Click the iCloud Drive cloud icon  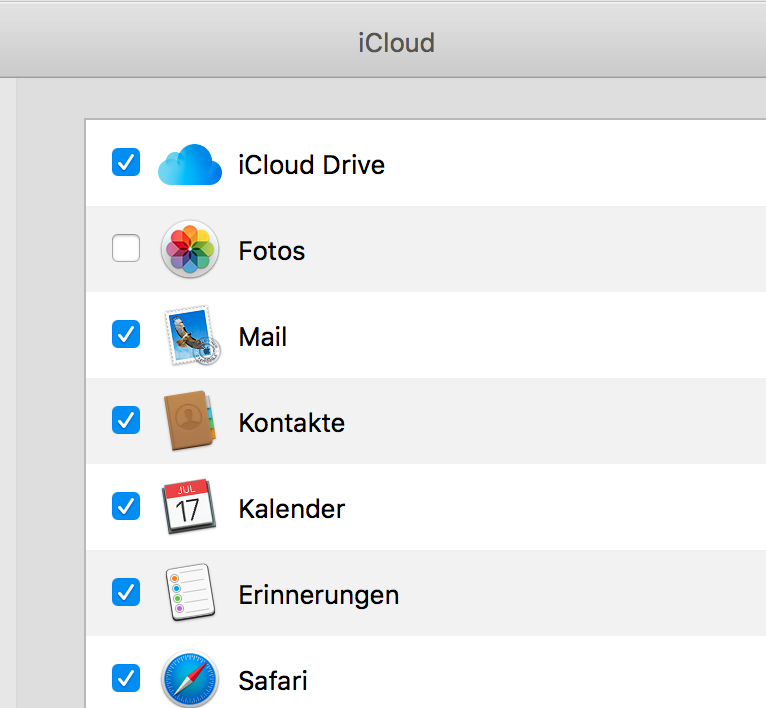point(189,164)
